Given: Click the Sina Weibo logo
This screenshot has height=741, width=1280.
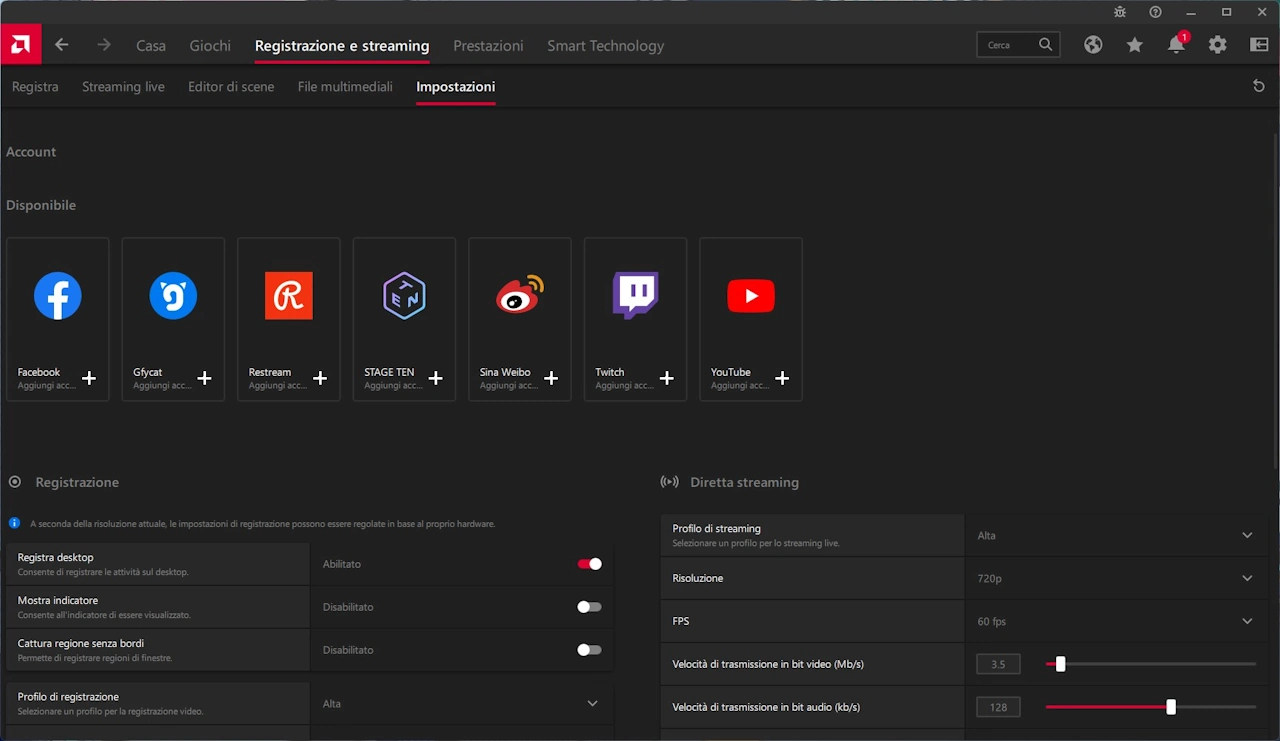Looking at the screenshot, I should point(520,295).
